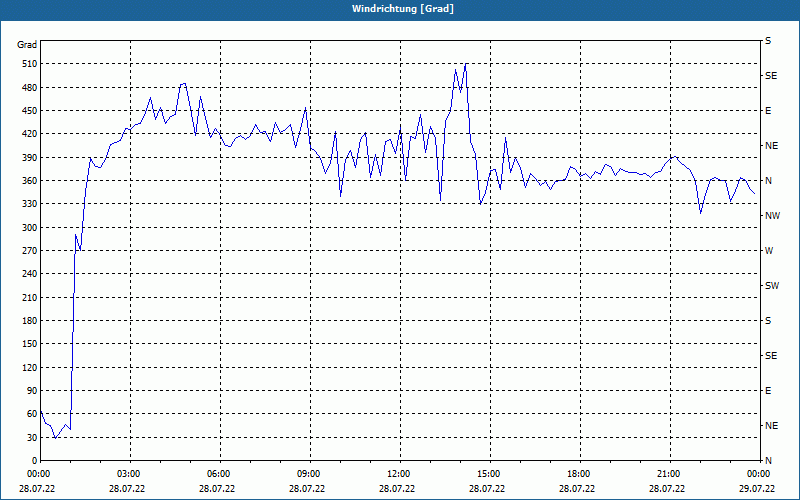Click the 28.07.22 date under 06:00
800x500 pixels.
[217, 489]
